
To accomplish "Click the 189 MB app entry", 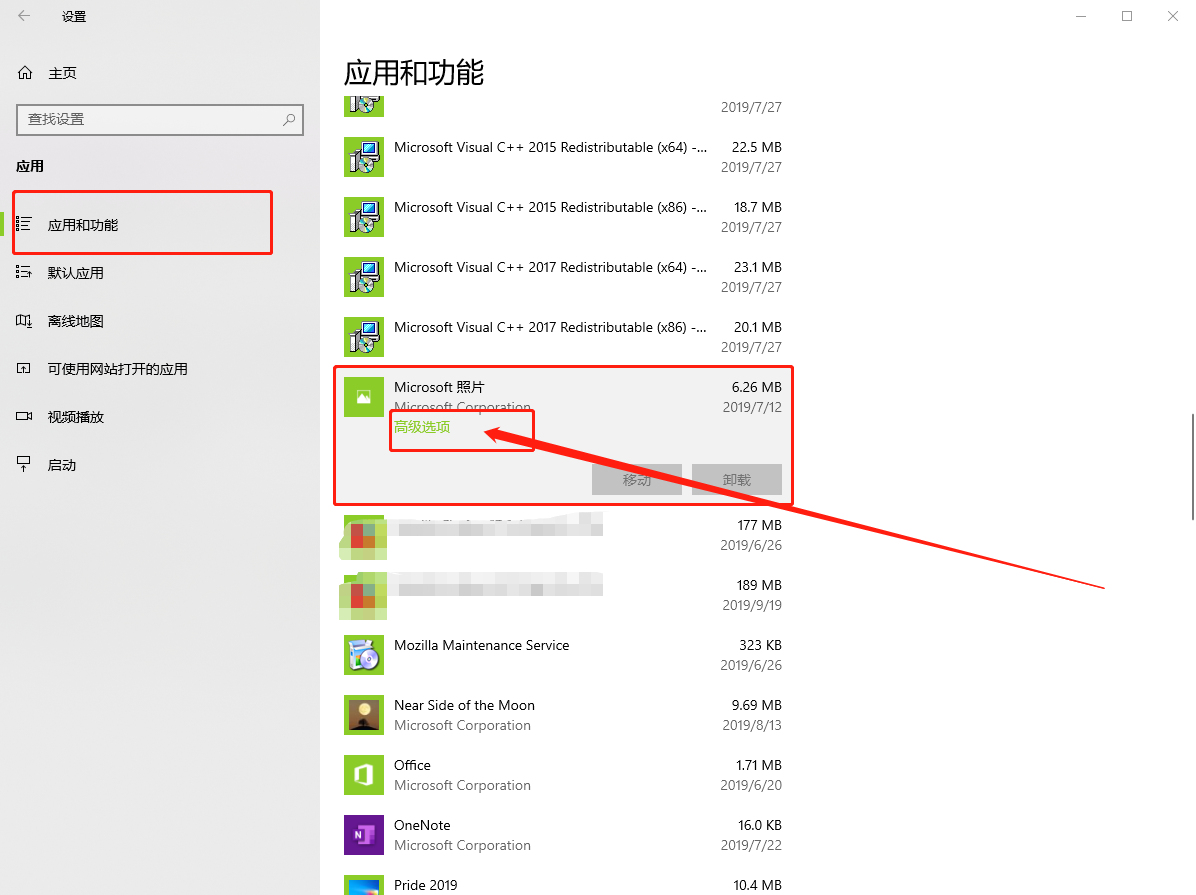I will click(x=564, y=595).
